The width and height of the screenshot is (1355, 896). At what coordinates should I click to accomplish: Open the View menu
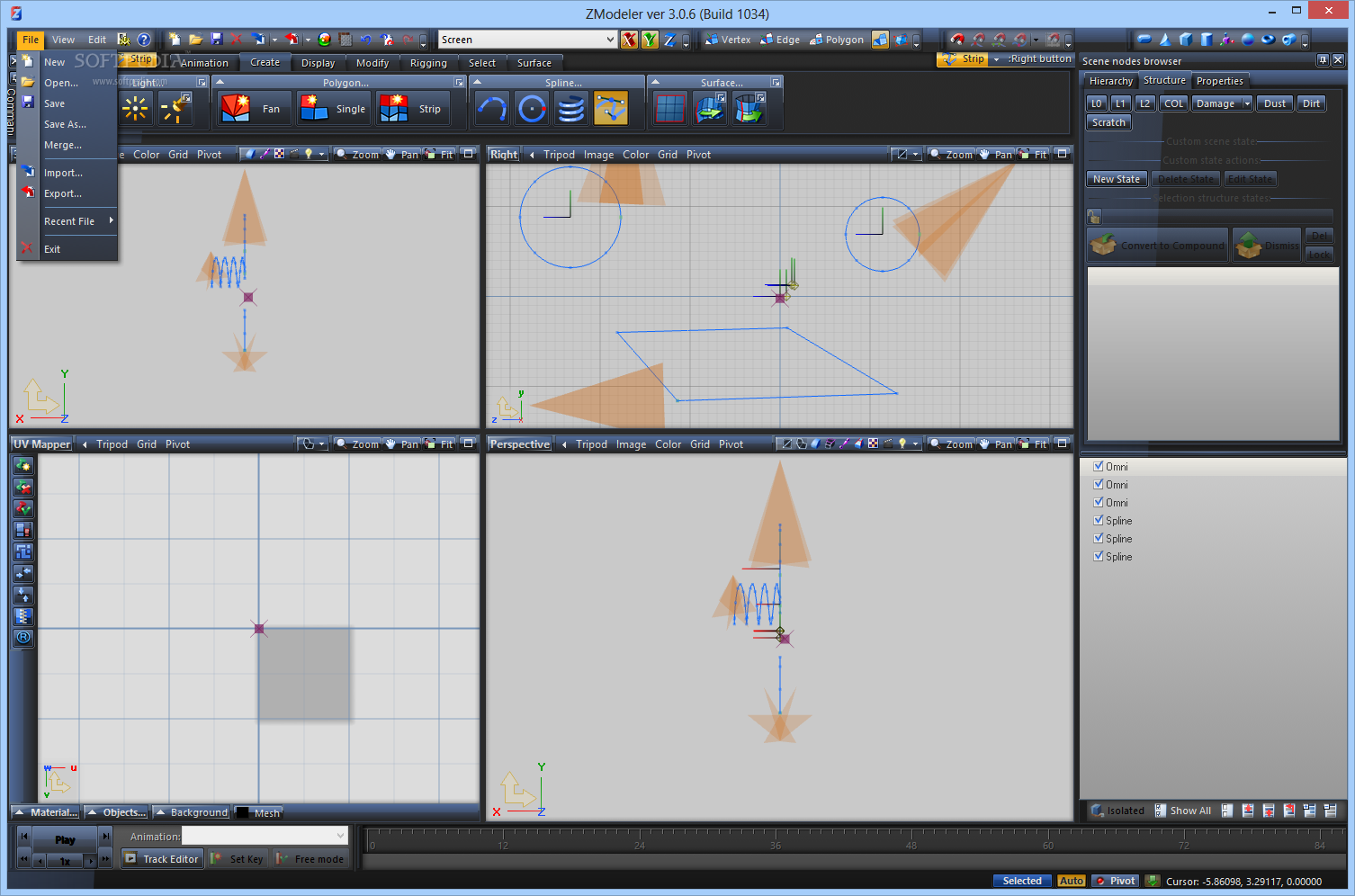63,40
